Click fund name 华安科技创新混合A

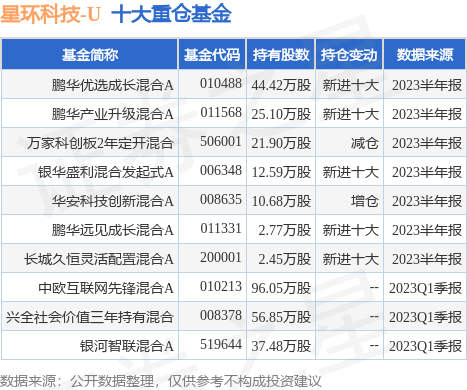point(112,201)
